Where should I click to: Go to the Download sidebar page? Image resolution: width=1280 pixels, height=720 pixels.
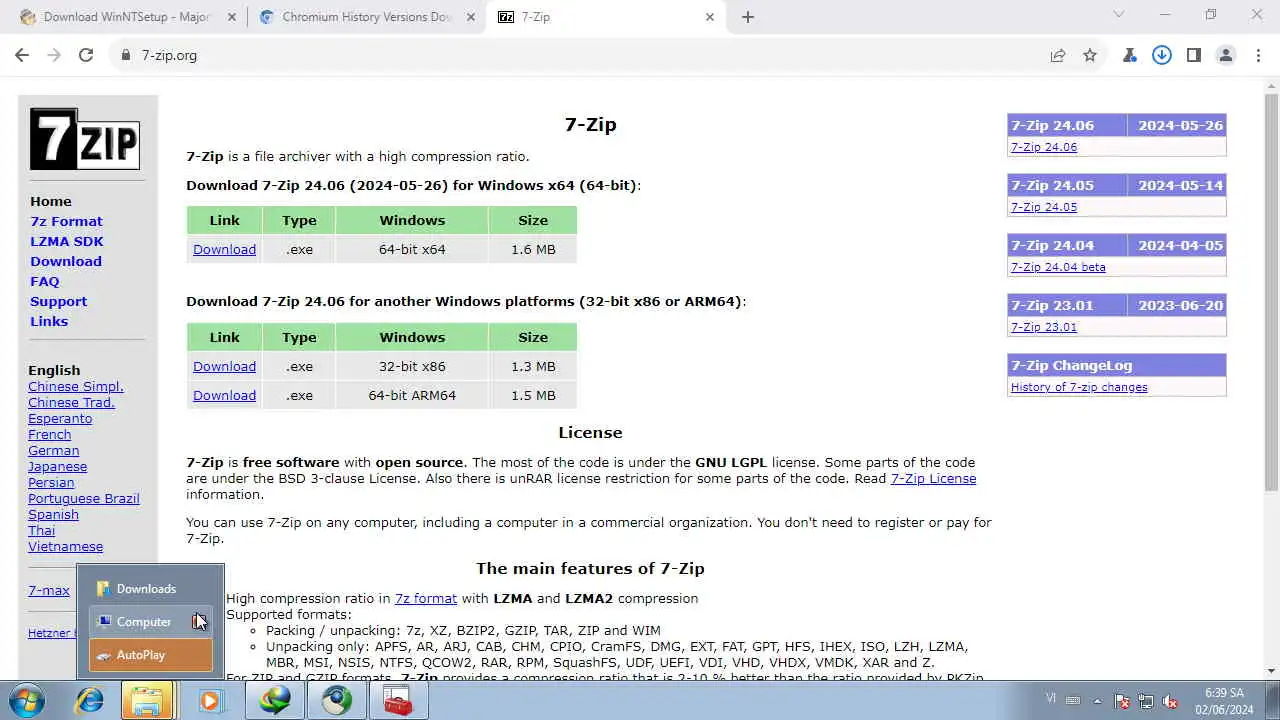66,261
